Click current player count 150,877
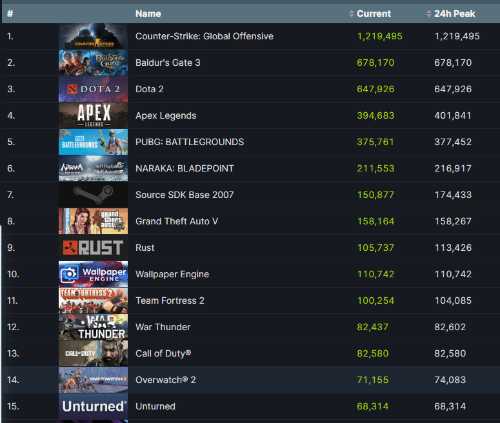Viewport: 500px width, 423px height. click(x=375, y=195)
